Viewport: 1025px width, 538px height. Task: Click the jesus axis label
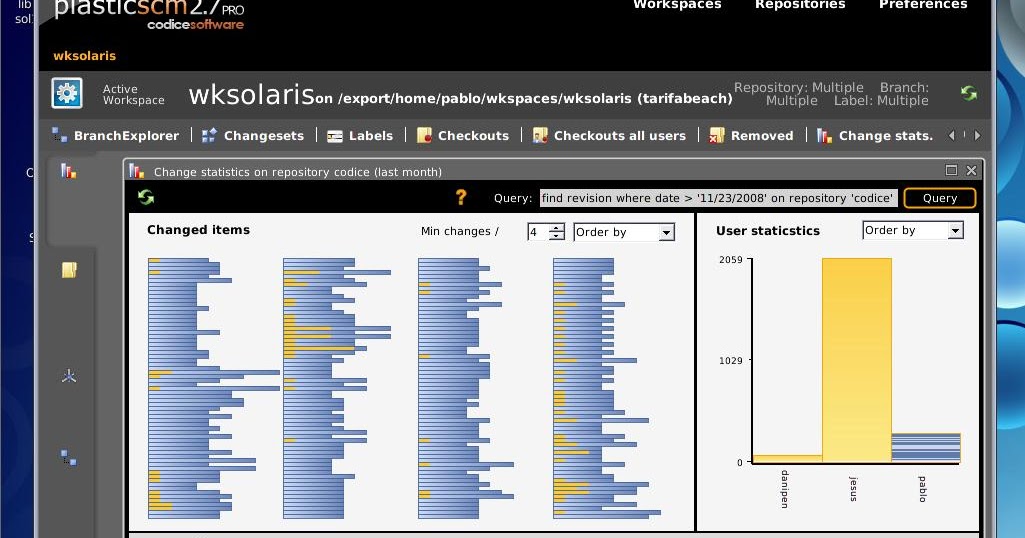pyautogui.click(x=853, y=489)
